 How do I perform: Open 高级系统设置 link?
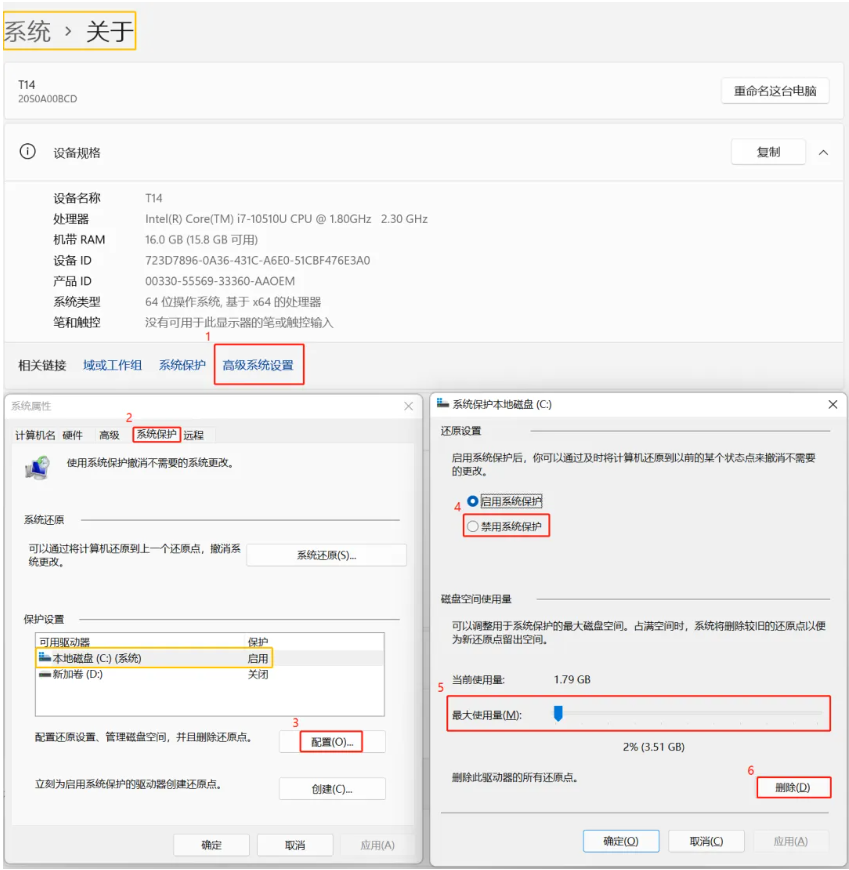(259, 364)
